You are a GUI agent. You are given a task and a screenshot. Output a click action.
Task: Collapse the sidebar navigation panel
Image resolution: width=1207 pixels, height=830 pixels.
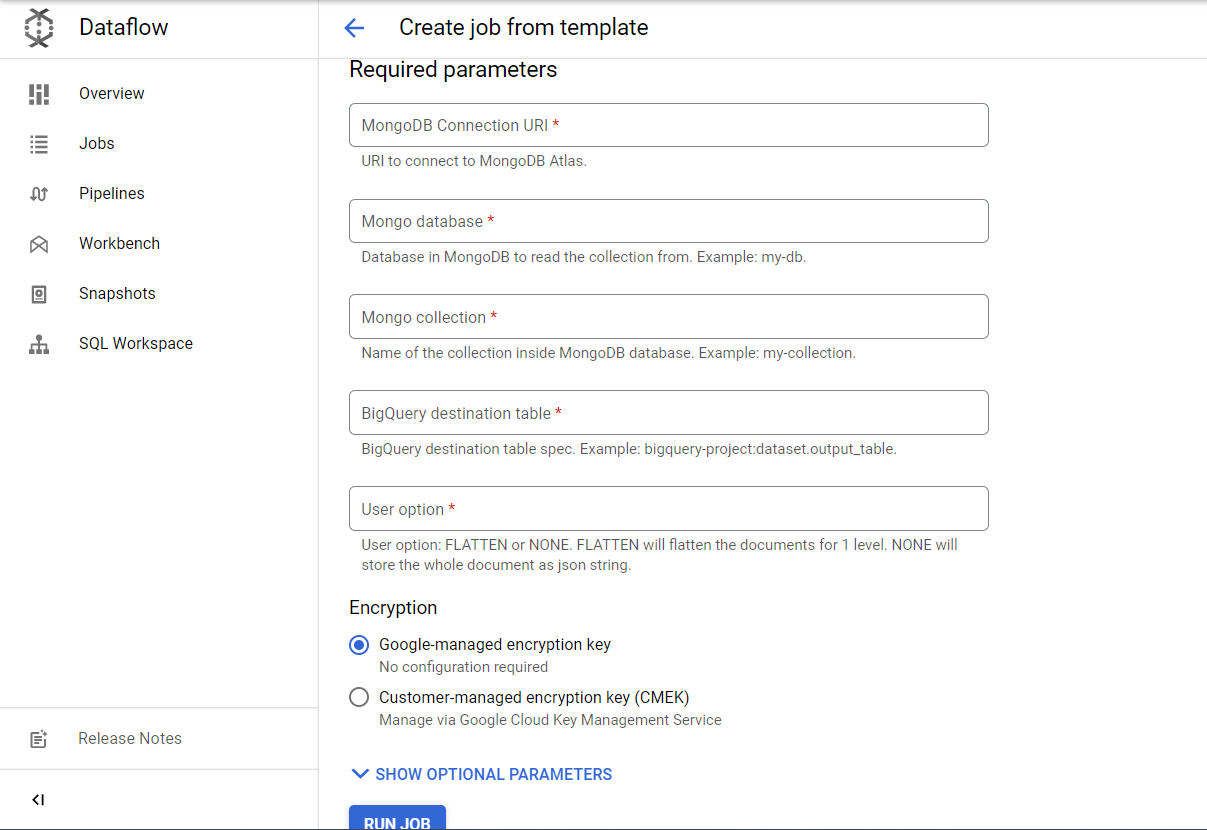[x=38, y=800]
